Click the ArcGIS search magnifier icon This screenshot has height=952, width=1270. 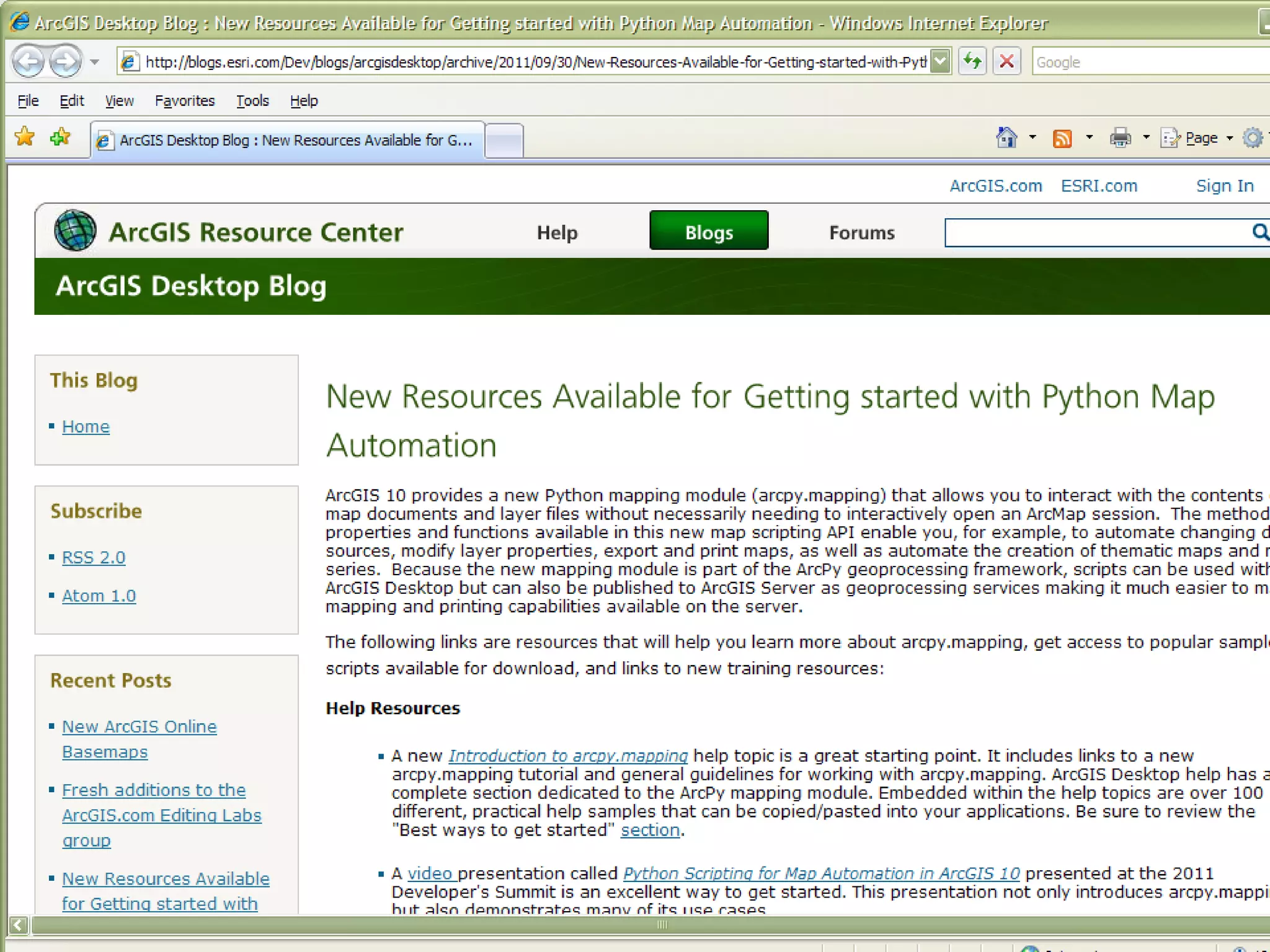[1259, 232]
